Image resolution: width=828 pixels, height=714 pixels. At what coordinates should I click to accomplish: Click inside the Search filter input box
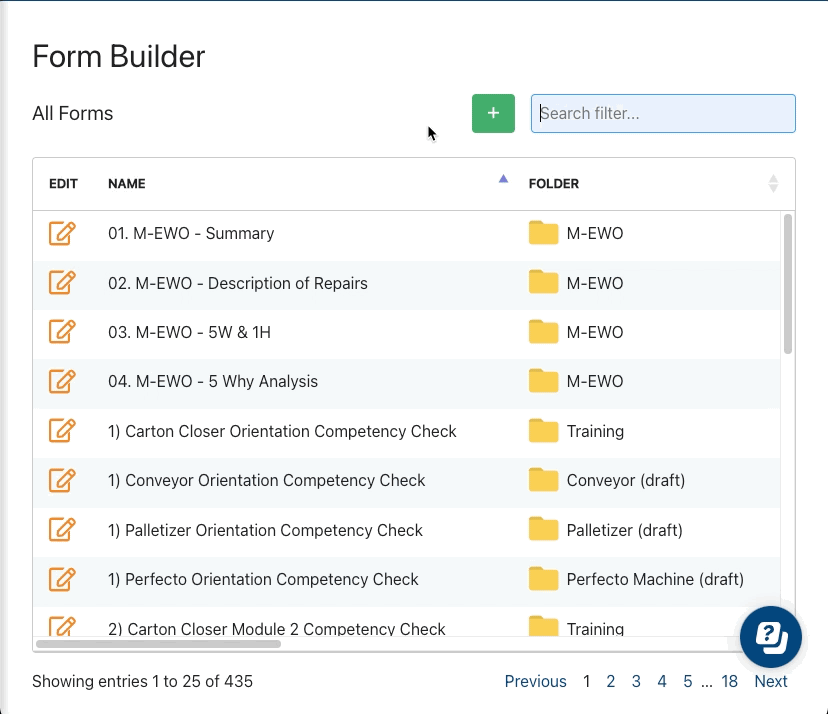pyautogui.click(x=663, y=113)
